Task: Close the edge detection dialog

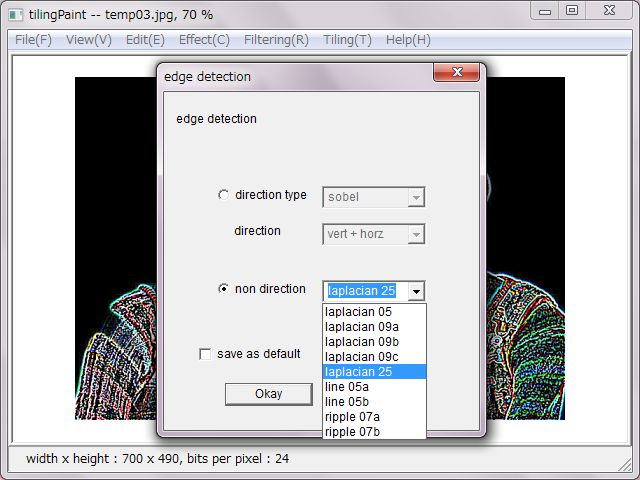Action: click(456, 73)
